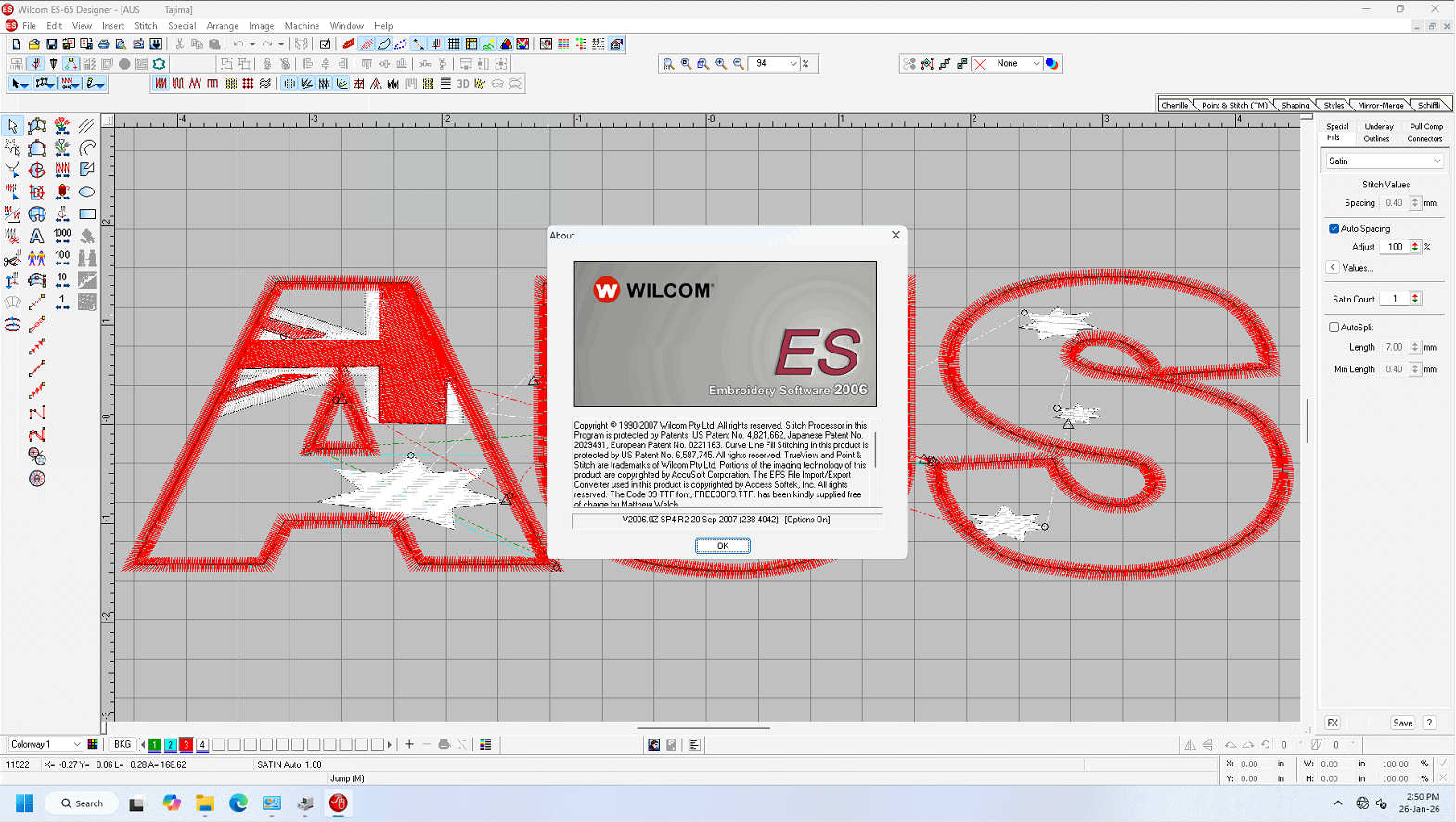Enable the AutoSplit checkbox
Screen dimensions: 1456x822
pos(1334,327)
